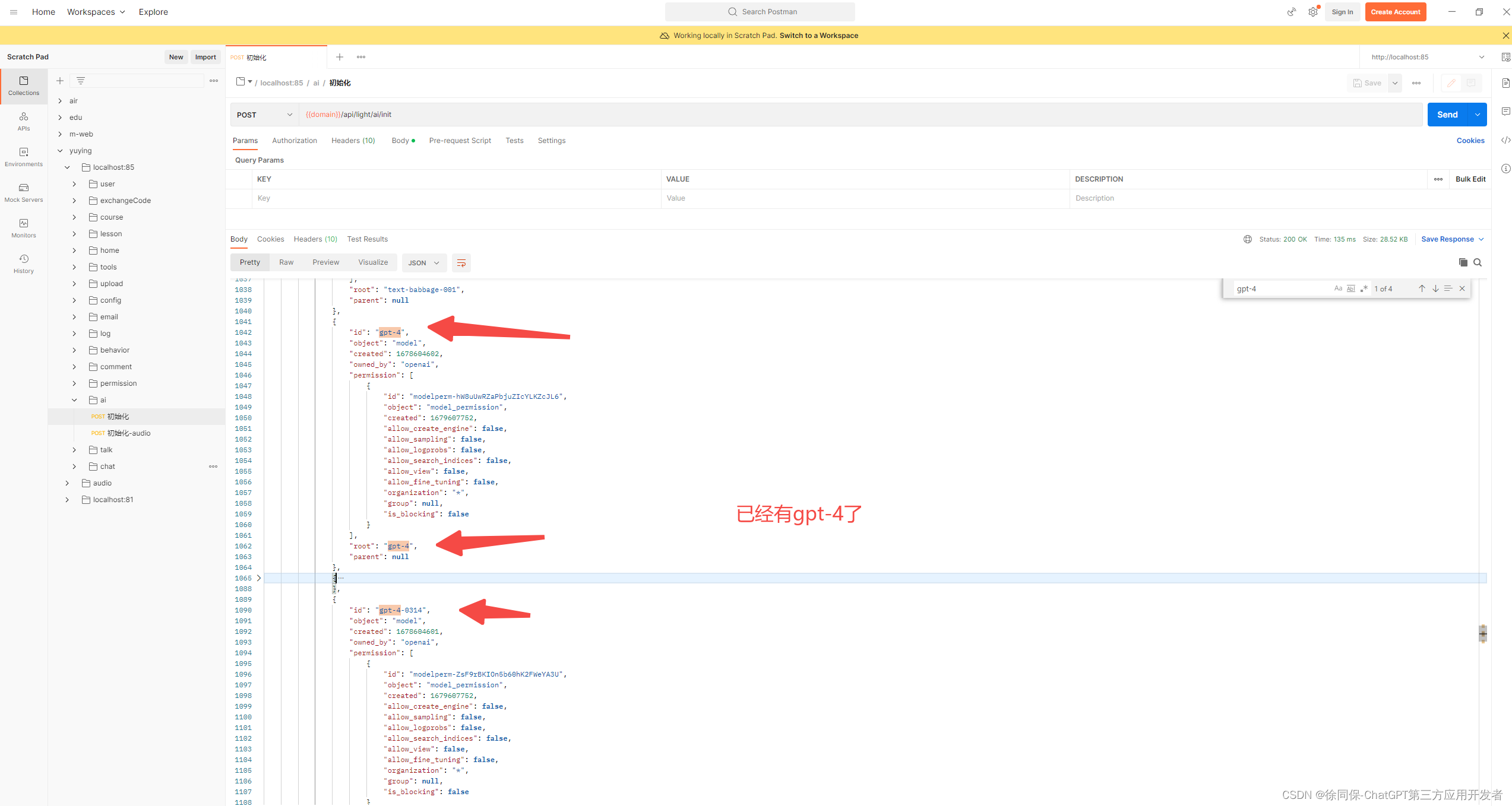Toggle Match Whole Word in find box
The width and height of the screenshot is (1512, 806).
[1351, 288]
